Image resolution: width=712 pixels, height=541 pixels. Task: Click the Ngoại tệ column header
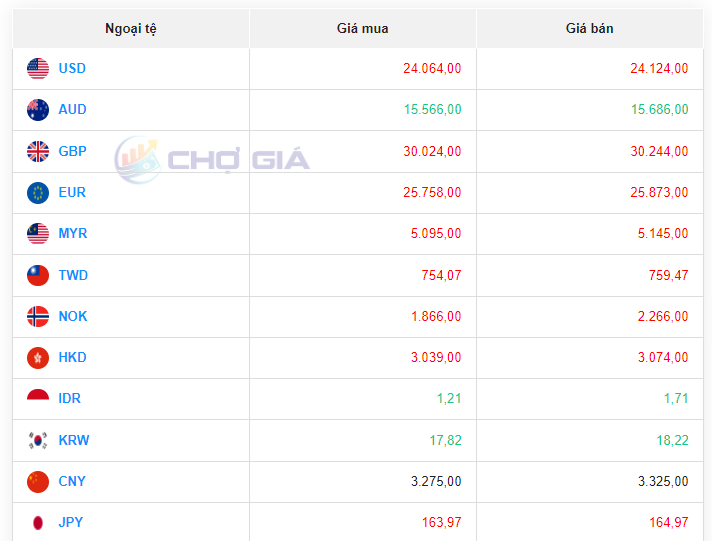coord(131,29)
